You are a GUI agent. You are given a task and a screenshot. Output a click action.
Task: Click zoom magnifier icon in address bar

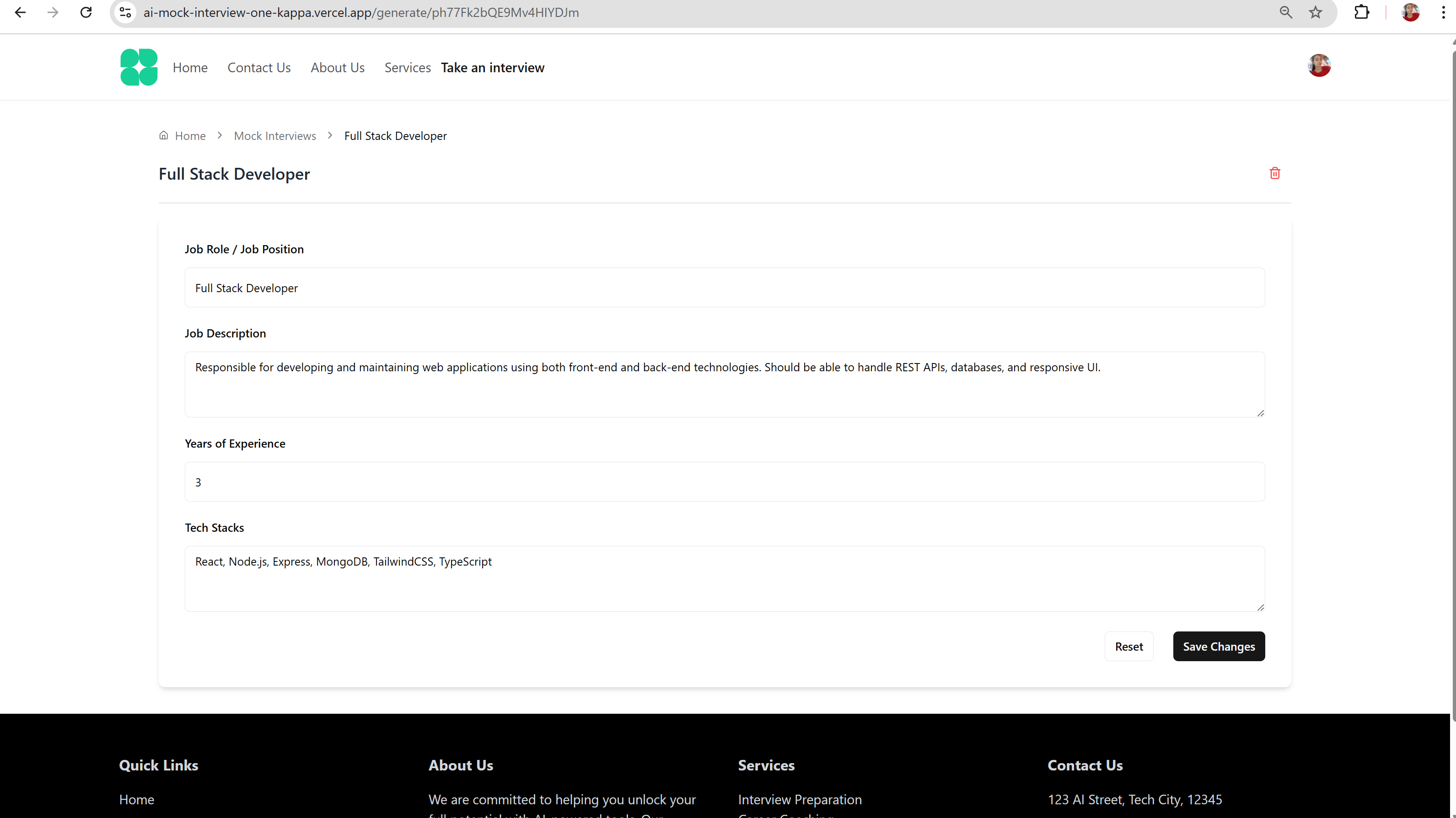pyautogui.click(x=1286, y=12)
